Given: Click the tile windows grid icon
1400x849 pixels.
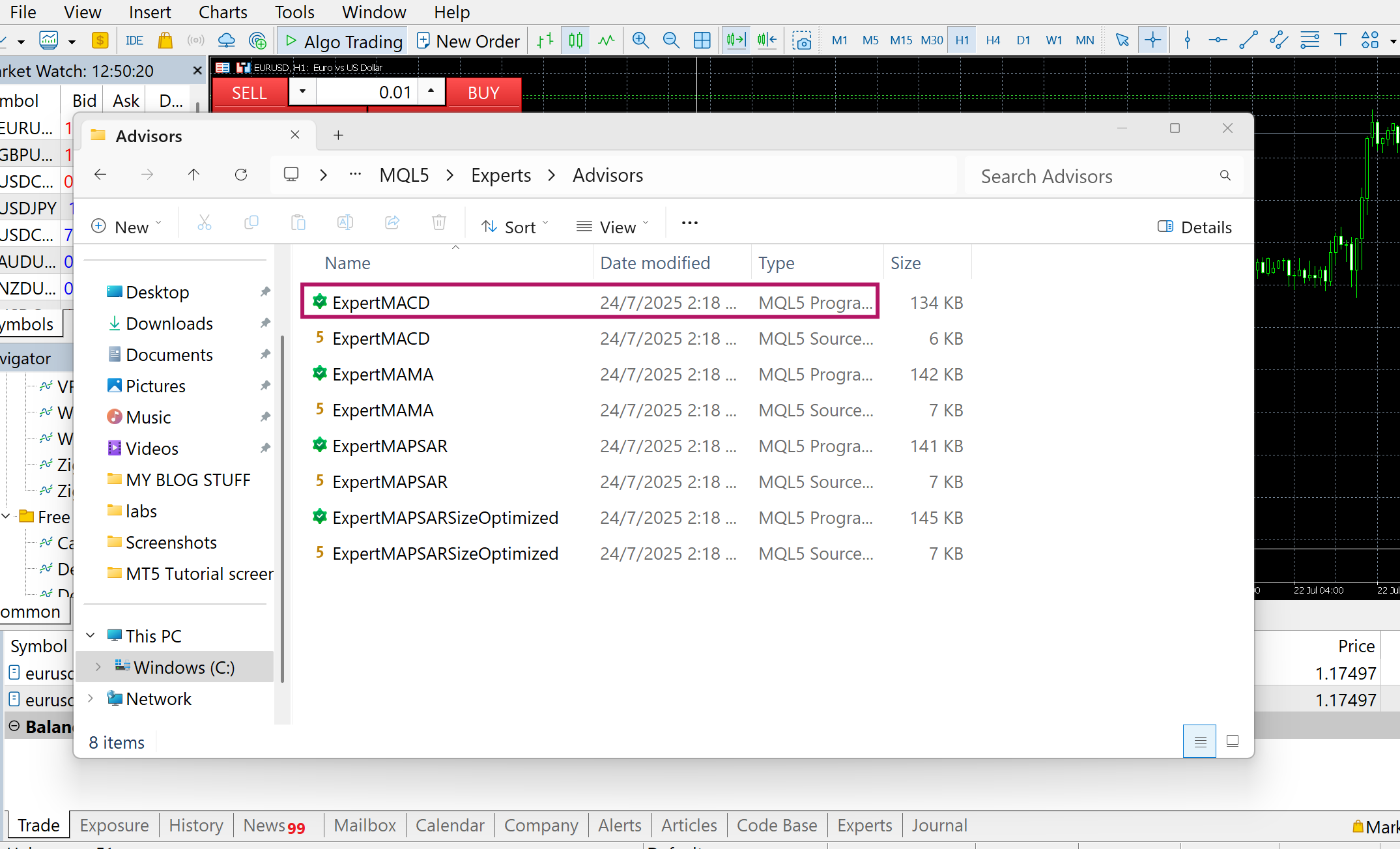Looking at the screenshot, I should tap(702, 40).
